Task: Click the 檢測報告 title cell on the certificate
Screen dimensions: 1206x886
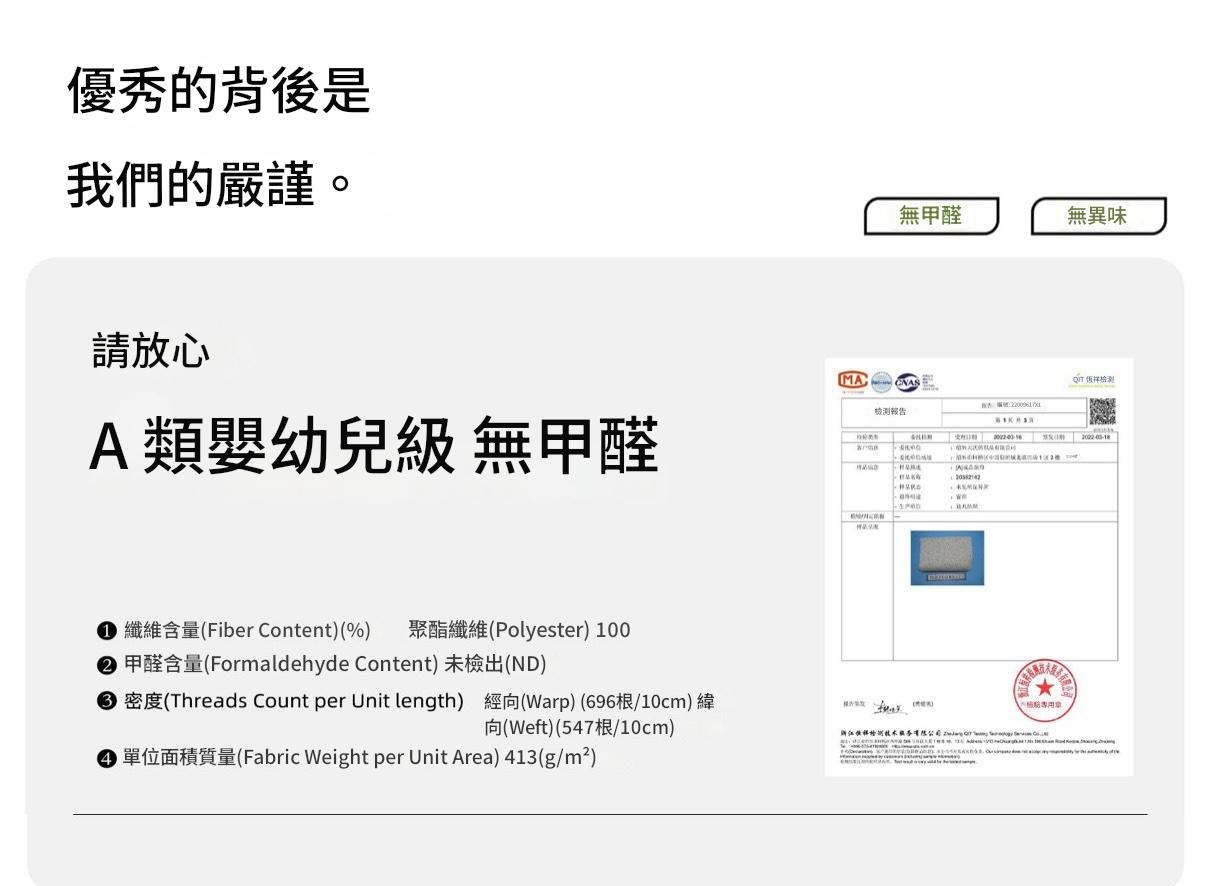Action: pyautogui.click(x=889, y=411)
